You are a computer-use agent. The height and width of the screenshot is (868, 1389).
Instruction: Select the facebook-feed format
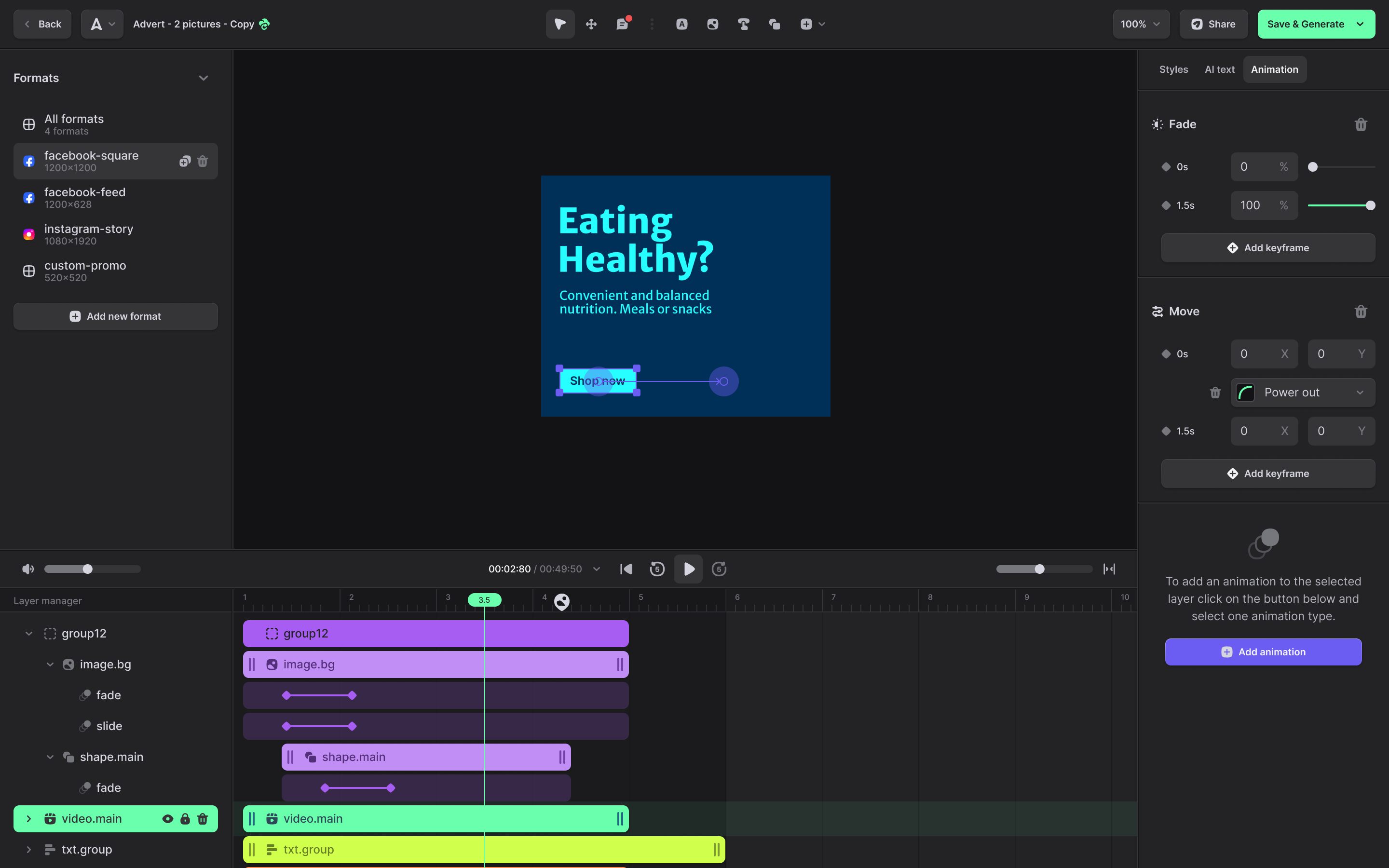click(115, 198)
